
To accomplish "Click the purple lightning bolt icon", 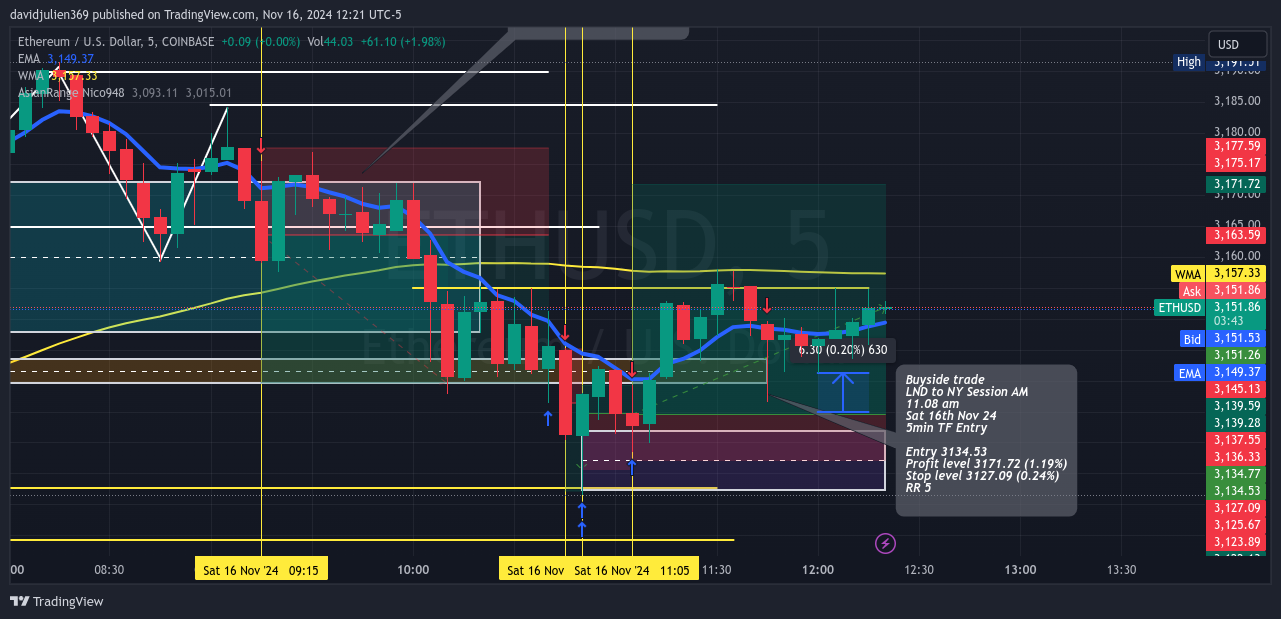I will point(885,543).
